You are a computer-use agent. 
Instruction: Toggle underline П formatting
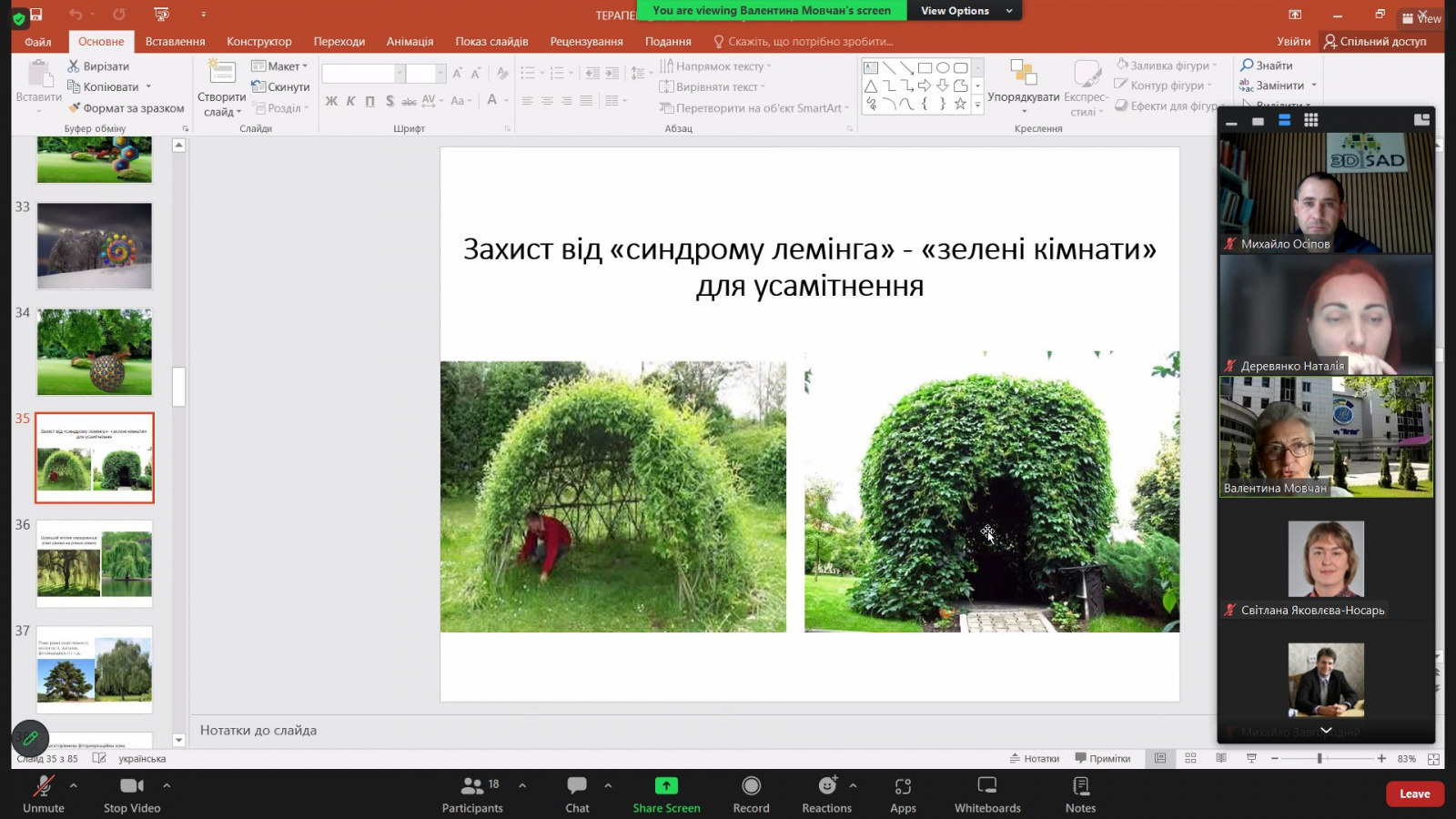[369, 101]
